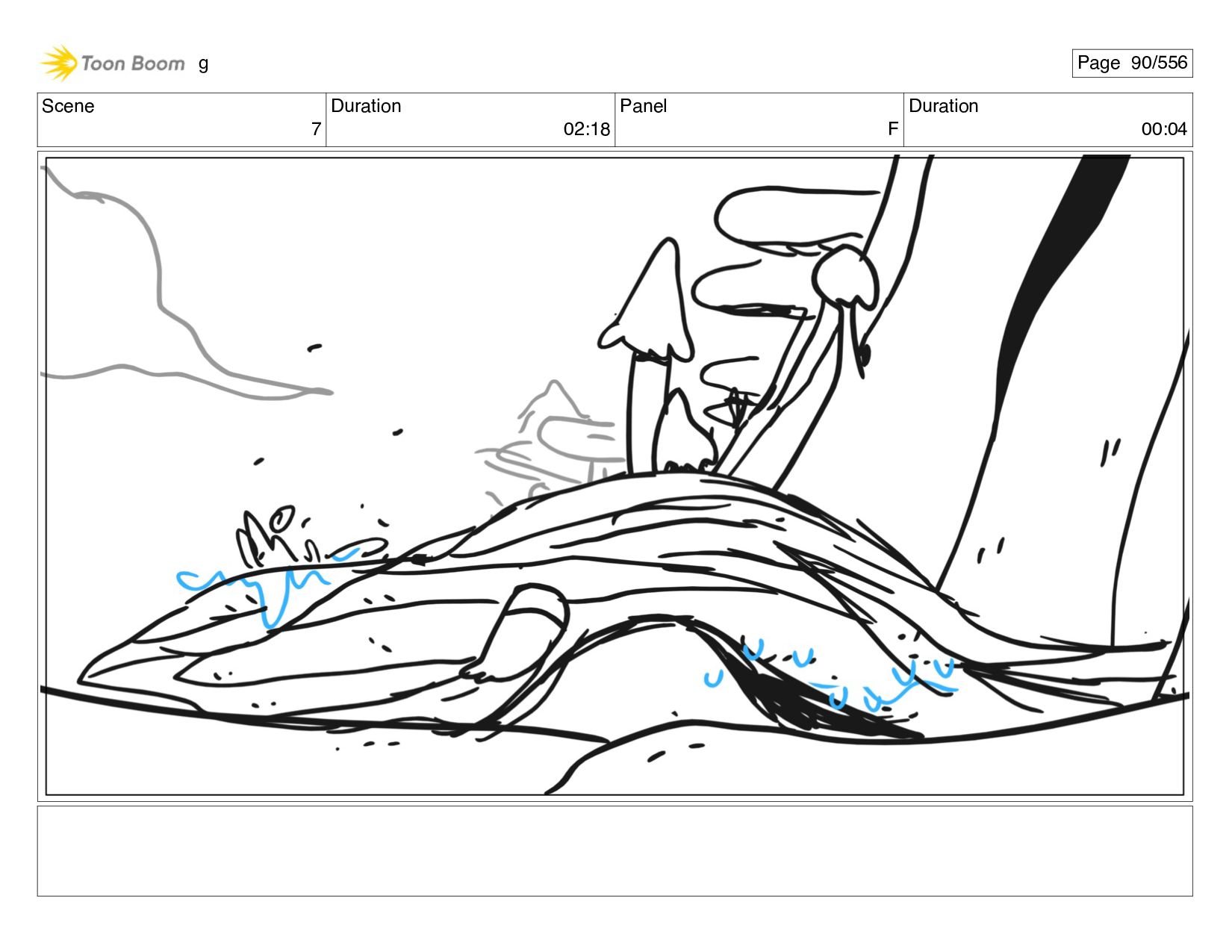Click the Page 90/556 indicator
Image resolution: width=1232 pixels, height=952 pixels.
pos(1132,63)
